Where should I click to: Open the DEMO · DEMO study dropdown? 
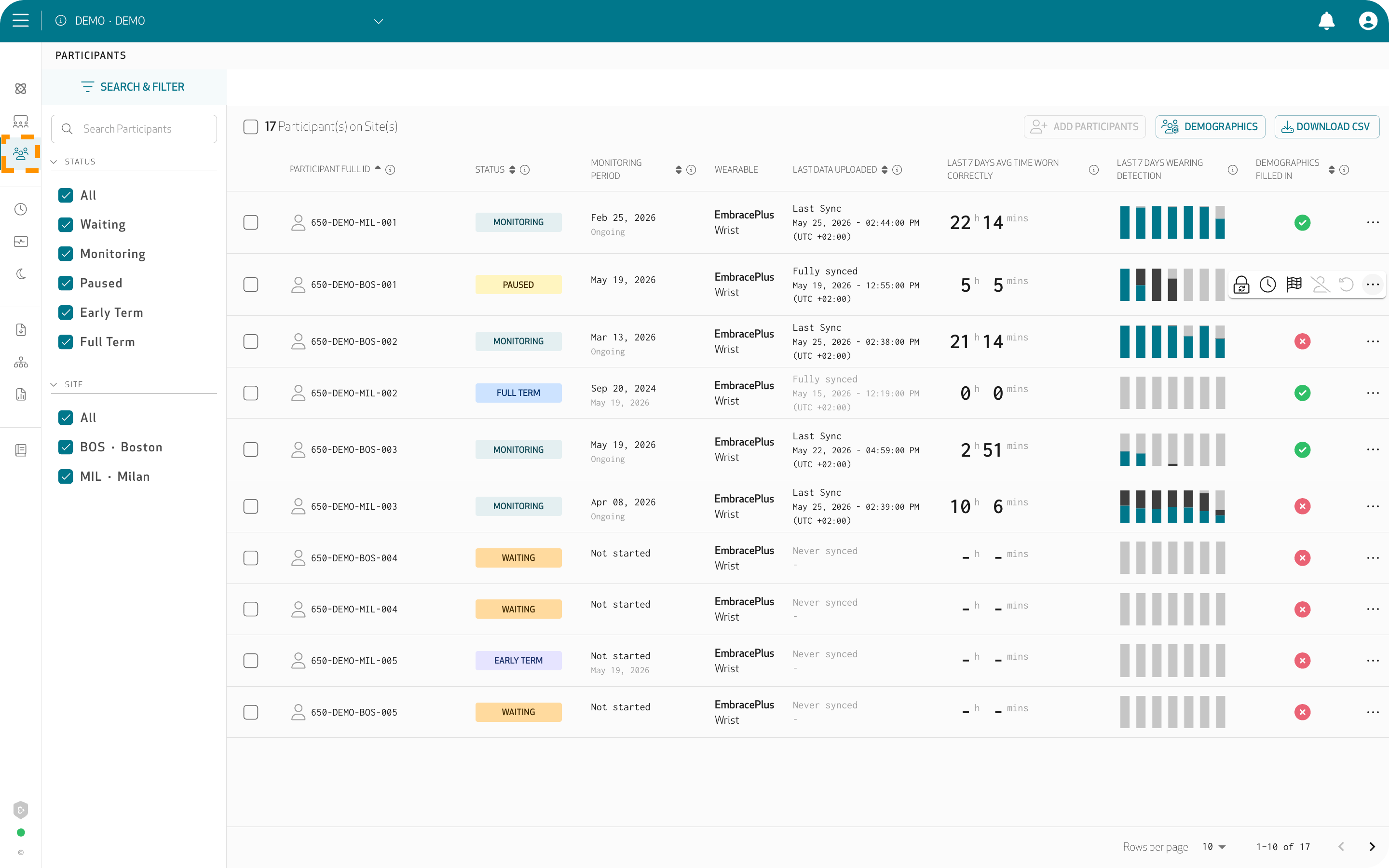pos(378,21)
